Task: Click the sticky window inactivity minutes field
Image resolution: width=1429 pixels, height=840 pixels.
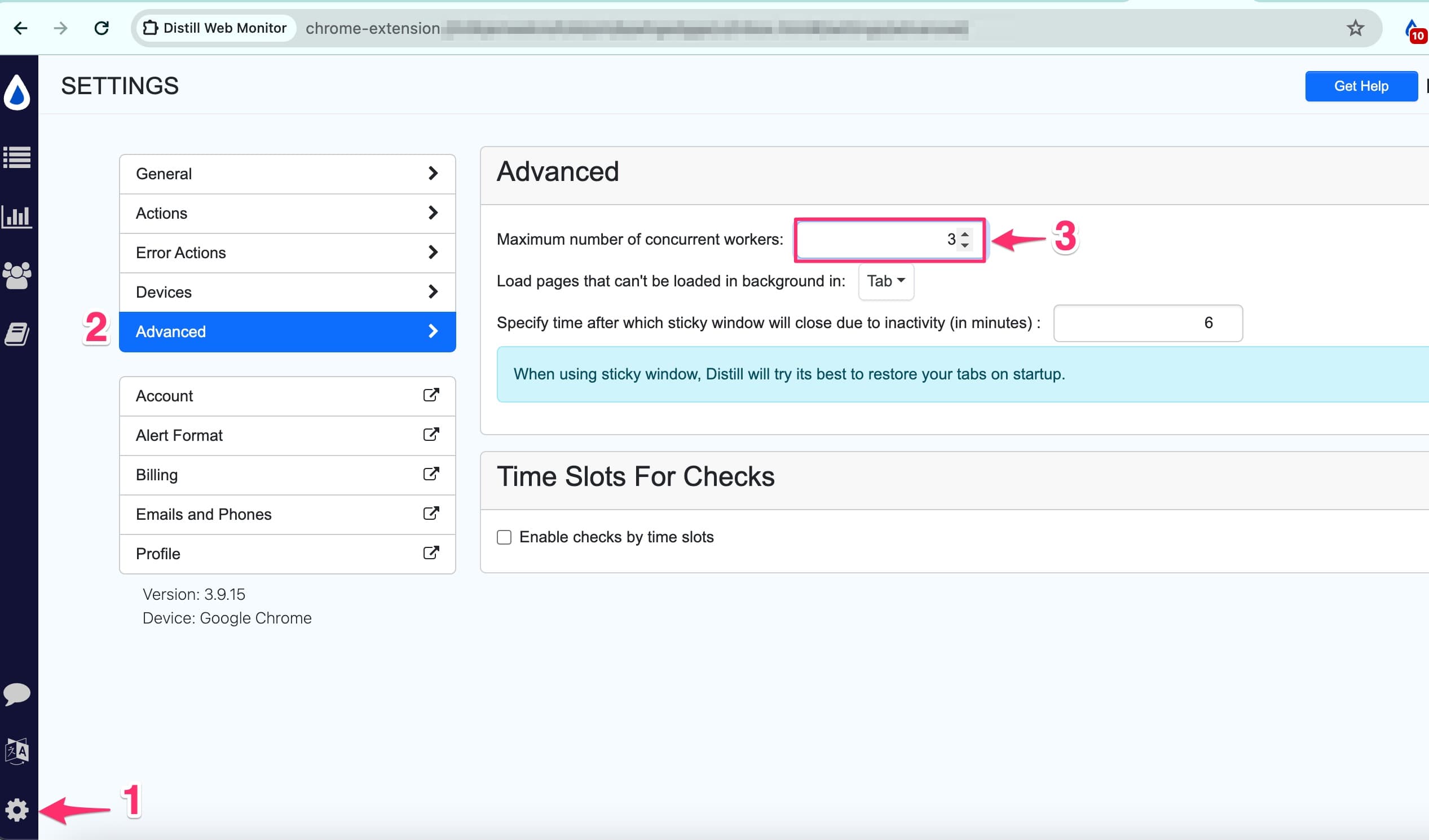Action: coord(1148,323)
